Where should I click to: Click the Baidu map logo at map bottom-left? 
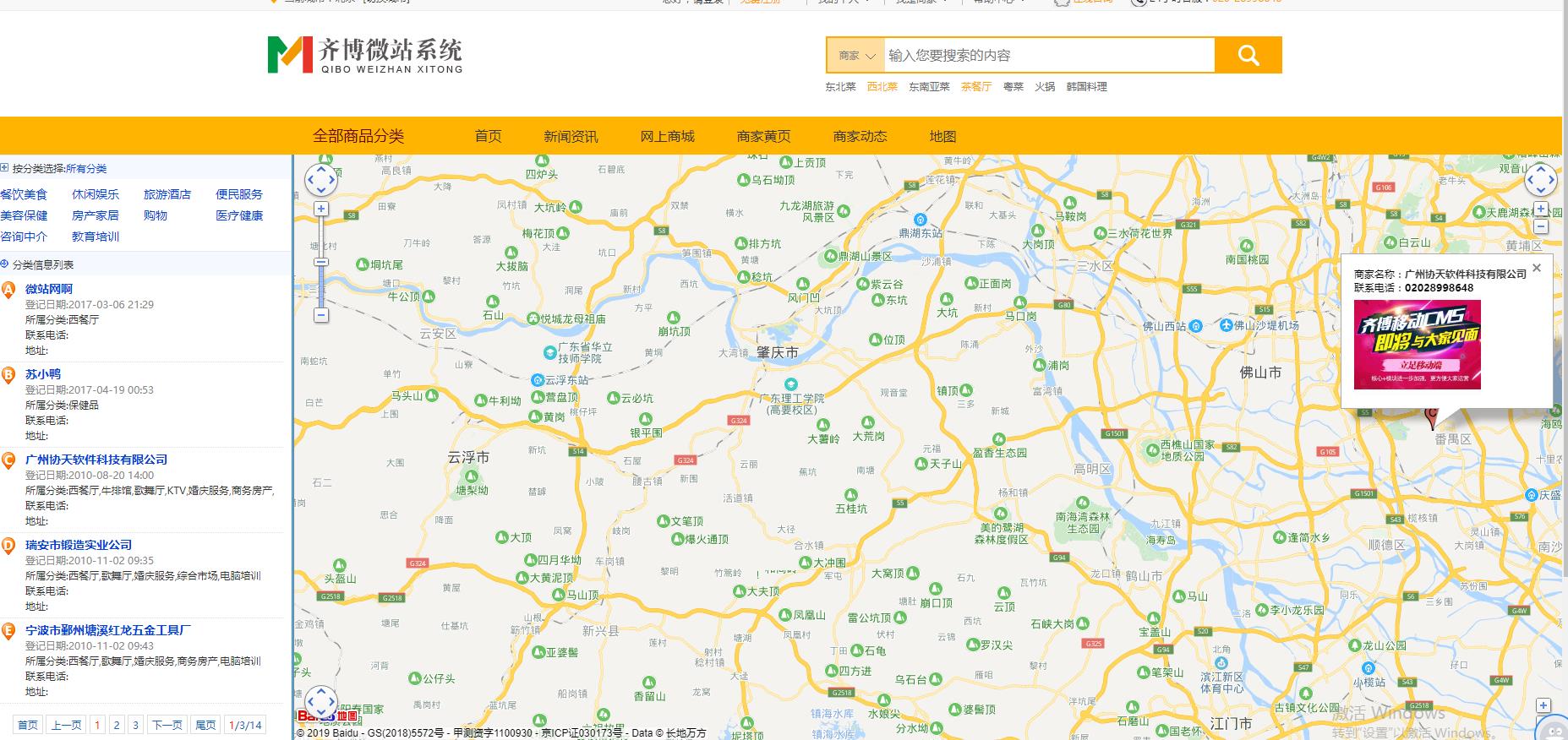pyautogui.click(x=327, y=716)
